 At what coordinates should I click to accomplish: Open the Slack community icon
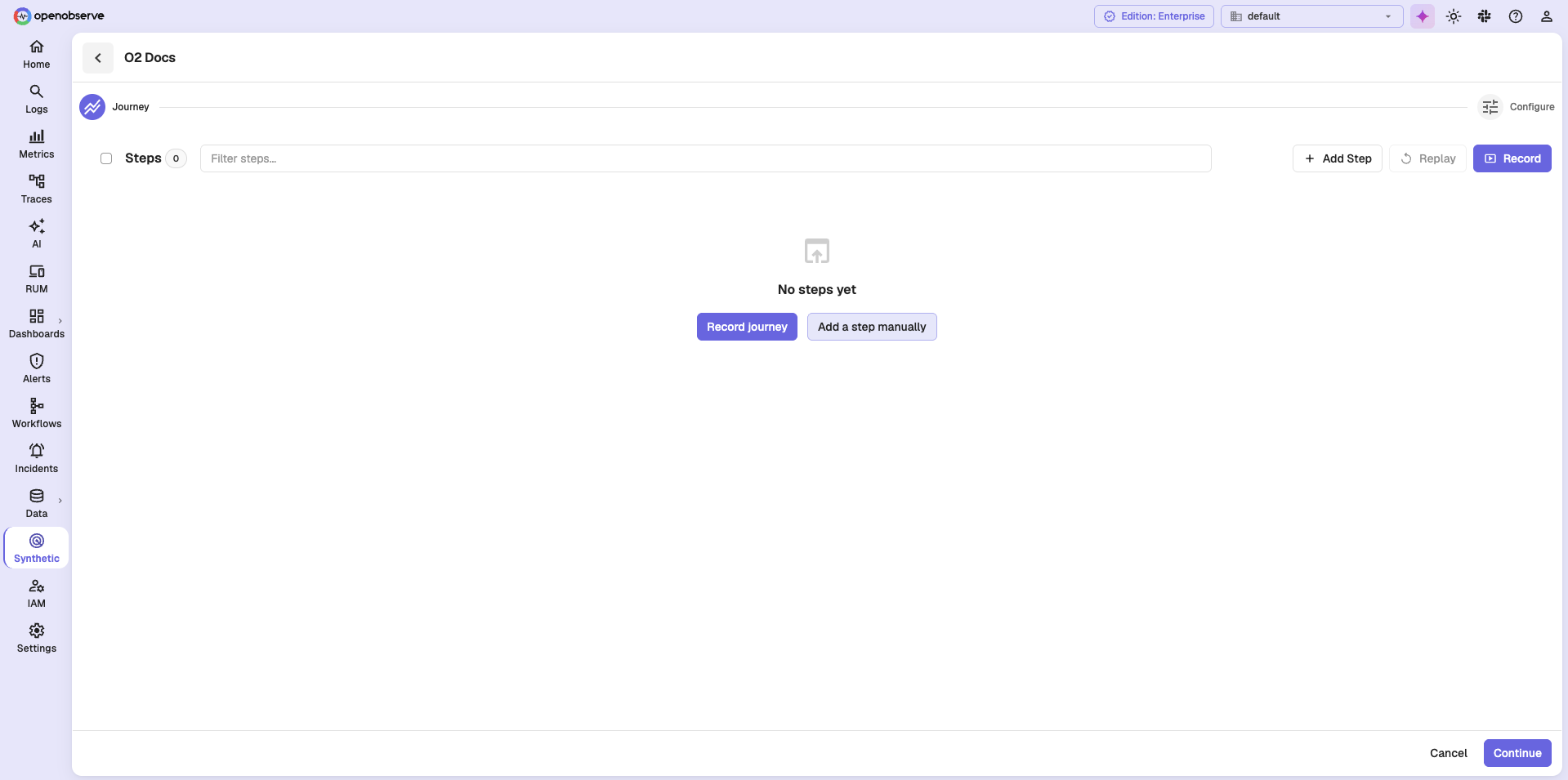pos(1485,16)
